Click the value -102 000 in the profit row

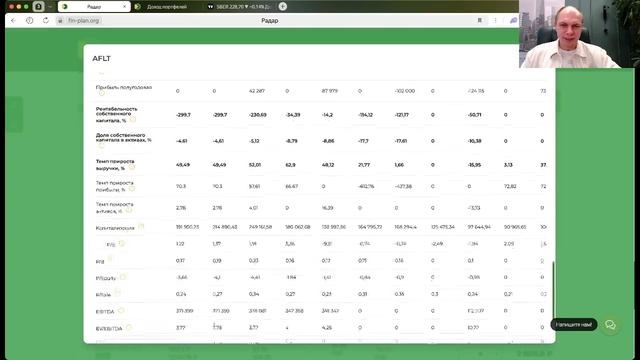click(404, 91)
